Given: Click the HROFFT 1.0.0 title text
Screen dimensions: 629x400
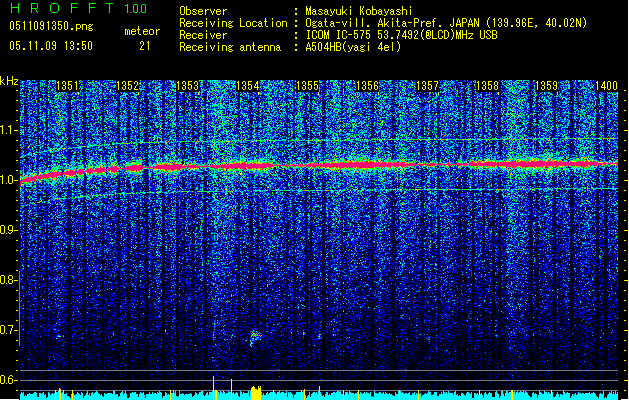Looking at the screenshot, I should coord(78,8).
